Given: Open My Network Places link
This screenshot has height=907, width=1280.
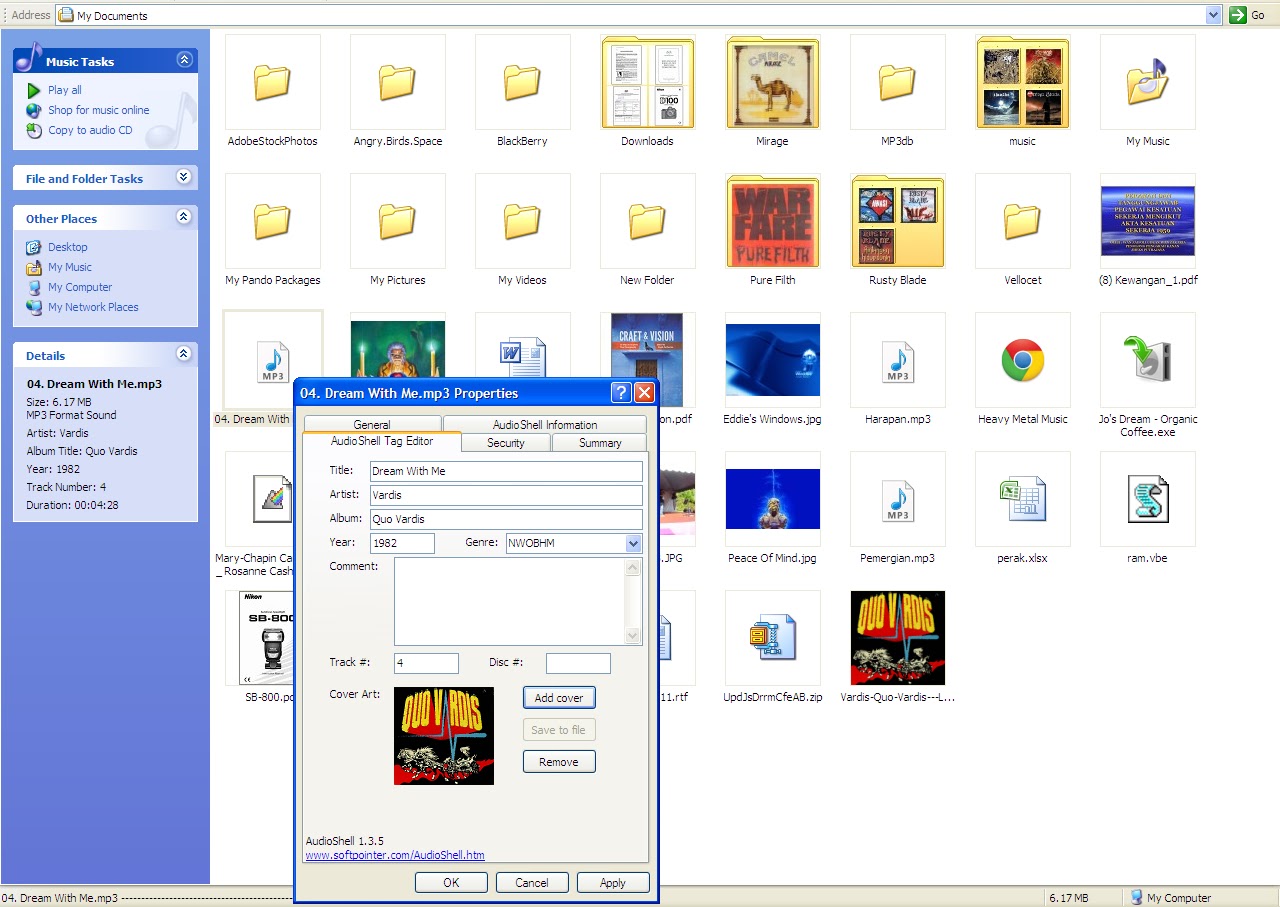Looking at the screenshot, I should click(x=93, y=307).
